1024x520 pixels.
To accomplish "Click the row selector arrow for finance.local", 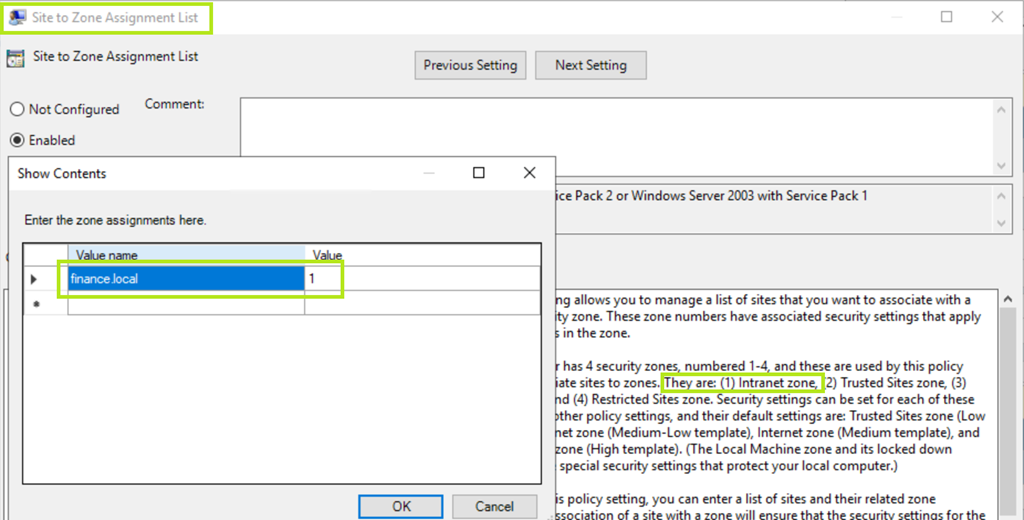I will click(35, 279).
